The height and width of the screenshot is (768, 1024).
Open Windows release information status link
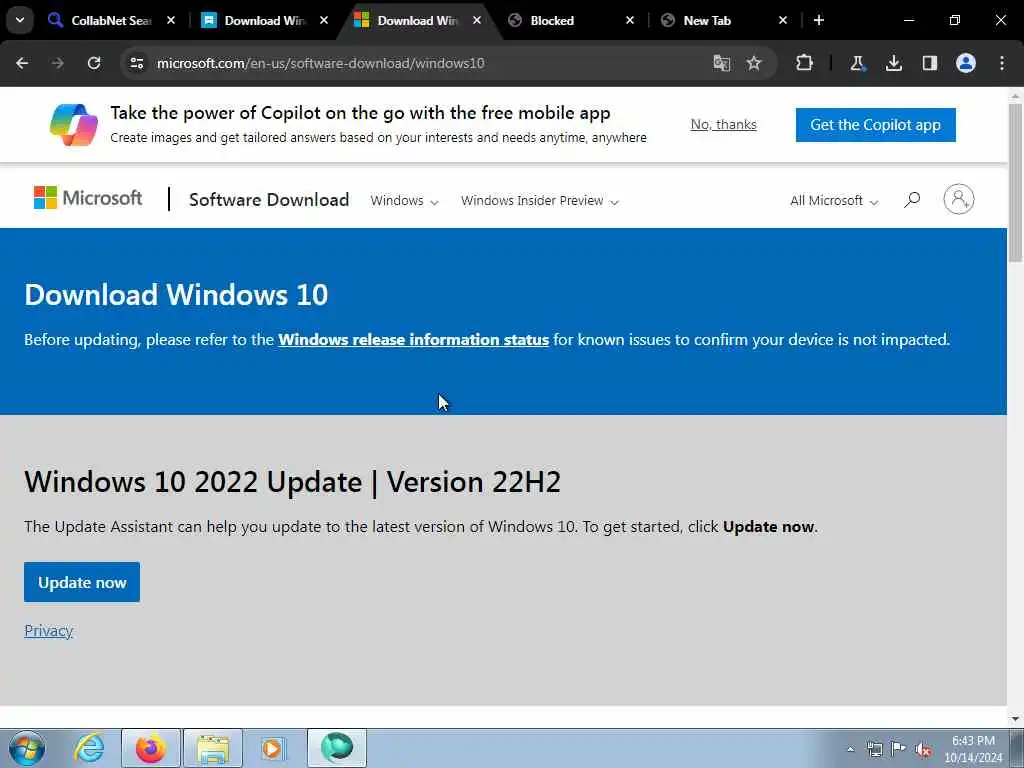point(413,340)
